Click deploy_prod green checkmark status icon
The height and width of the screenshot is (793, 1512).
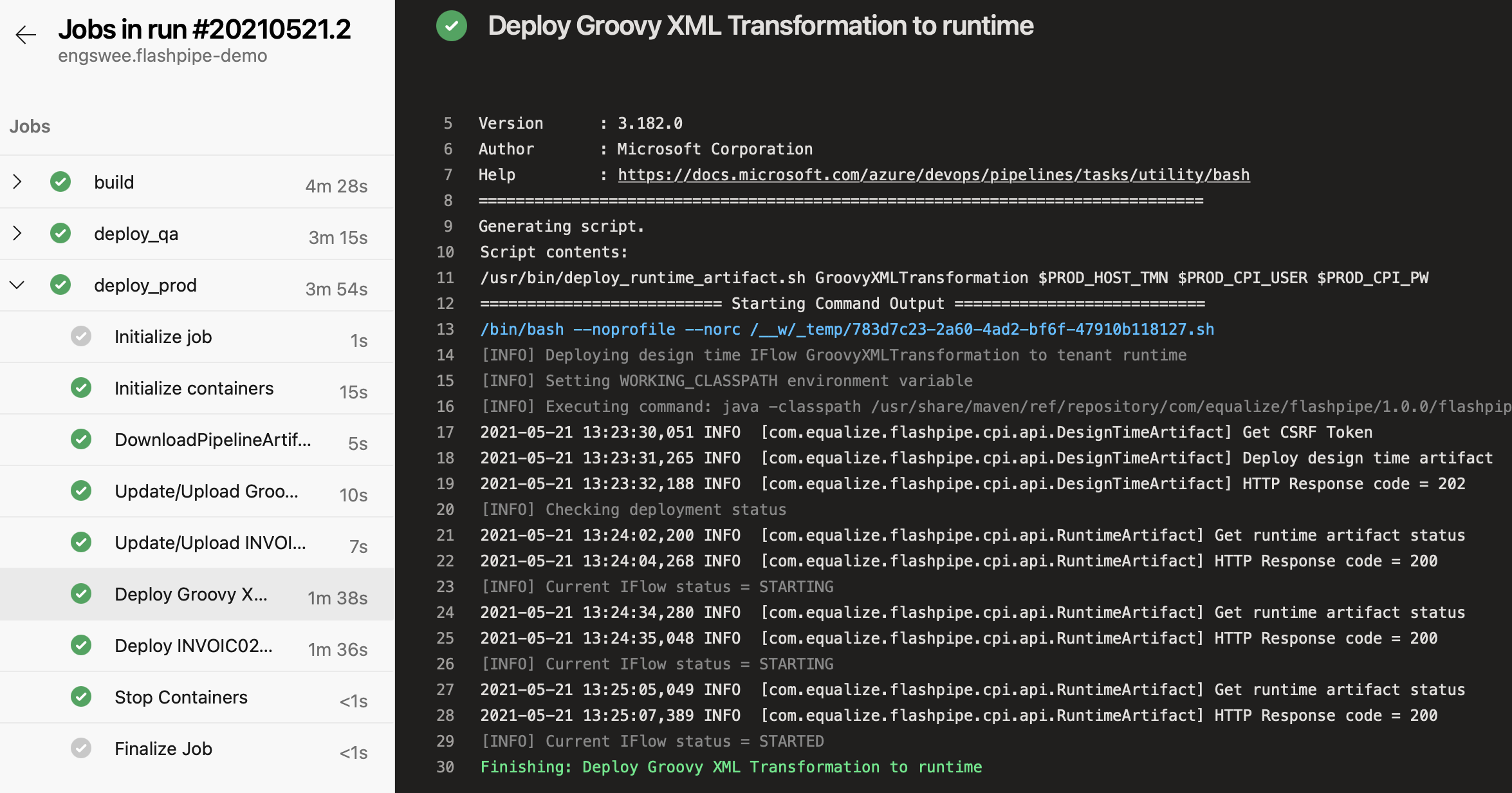pos(60,285)
